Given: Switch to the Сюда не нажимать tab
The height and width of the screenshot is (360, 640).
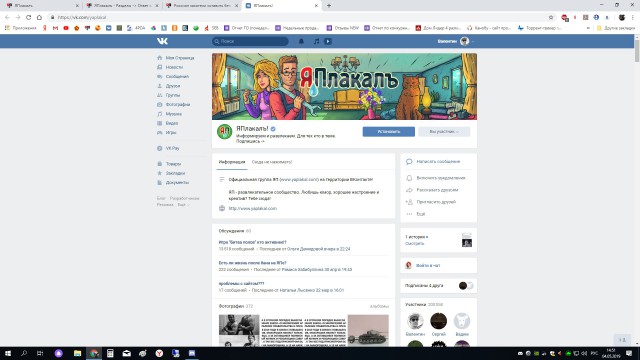Looking at the screenshot, I should [272, 162].
